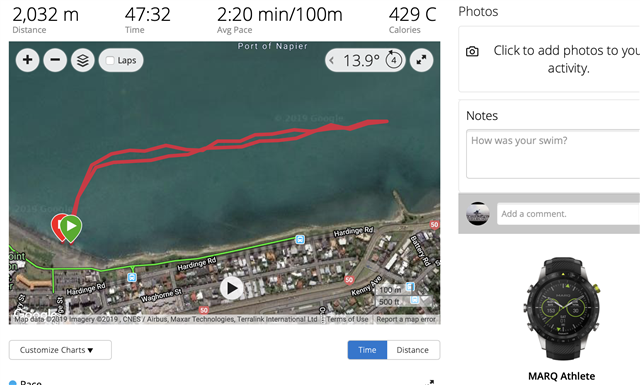Zoom in on the swim map
The height and width of the screenshot is (385, 640).
pos(27,60)
